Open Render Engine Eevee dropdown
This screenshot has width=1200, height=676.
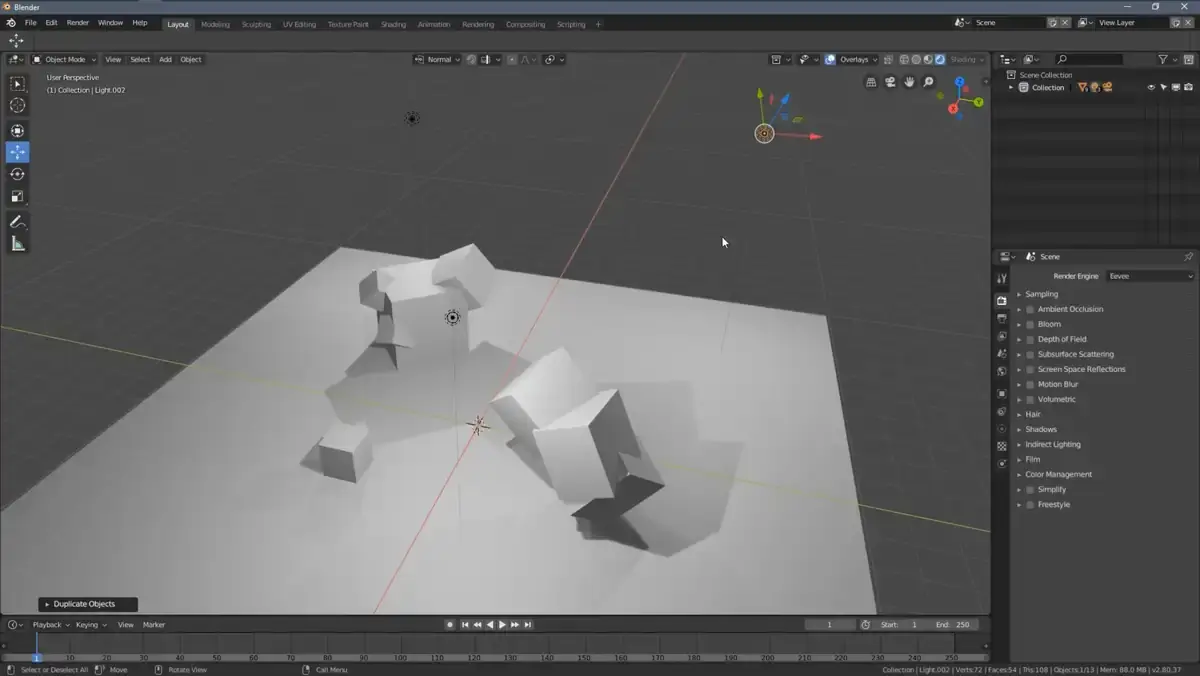tap(1150, 276)
